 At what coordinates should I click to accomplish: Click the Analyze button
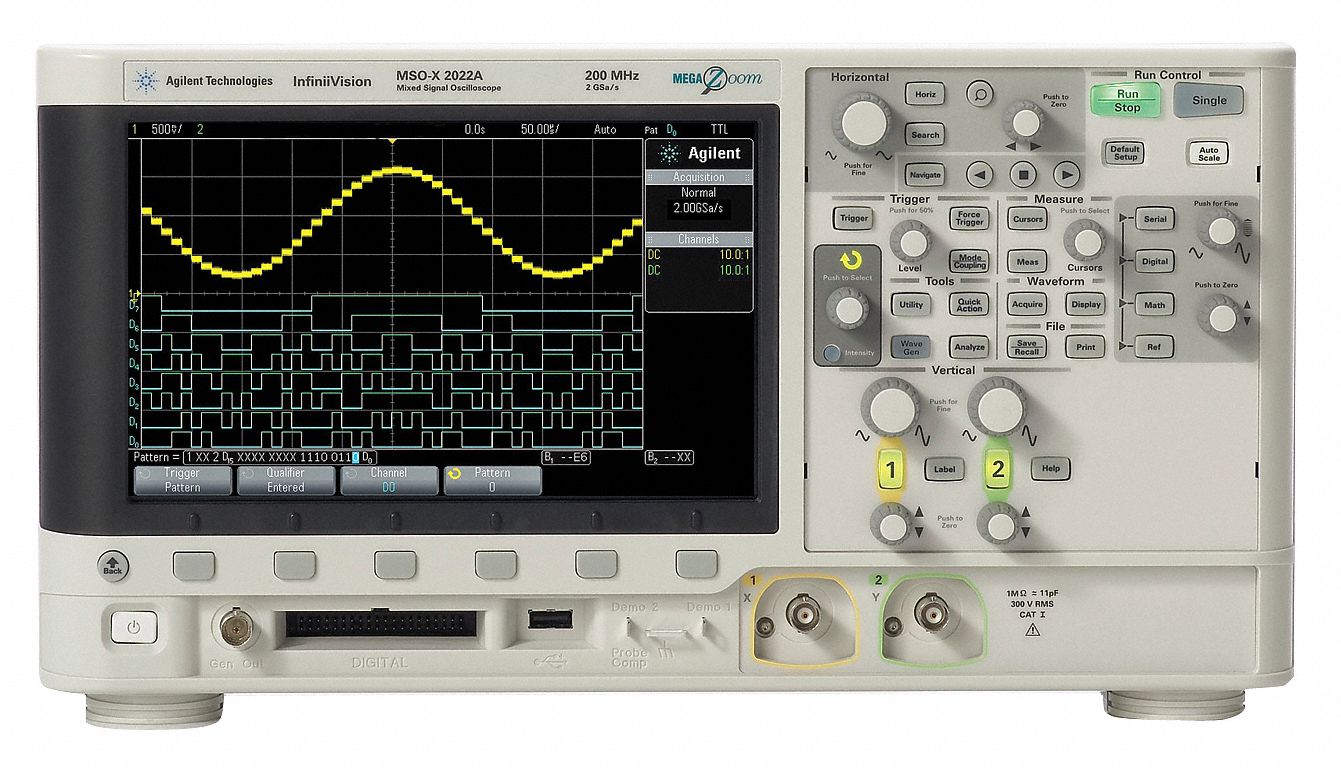969,347
